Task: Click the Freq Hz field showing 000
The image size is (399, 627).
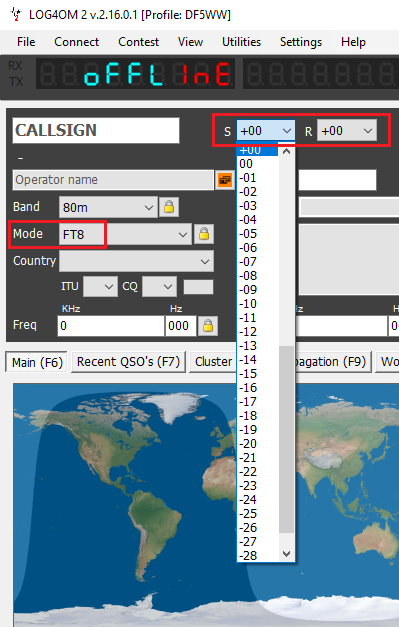Action: pyautogui.click(x=181, y=326)
